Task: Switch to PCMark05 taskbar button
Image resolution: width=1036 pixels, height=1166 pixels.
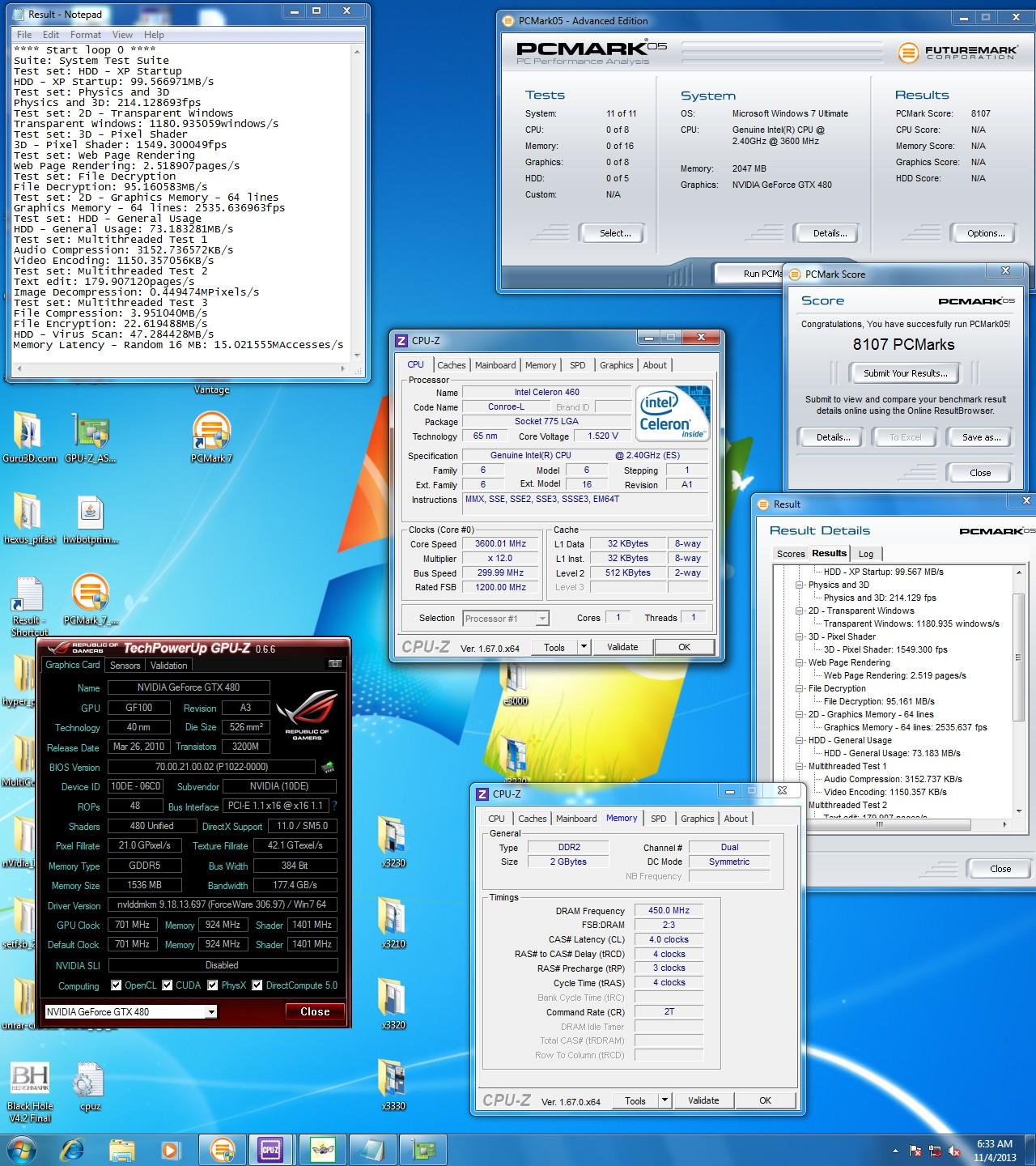Action: coord(221,1150)
